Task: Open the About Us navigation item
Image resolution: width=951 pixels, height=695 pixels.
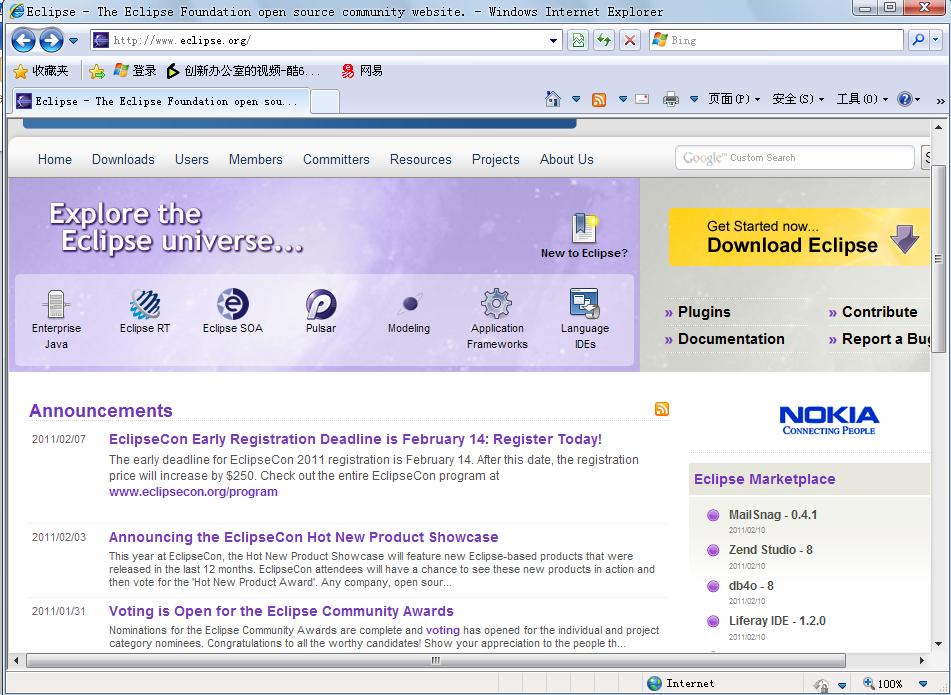Action: point(566,159)
